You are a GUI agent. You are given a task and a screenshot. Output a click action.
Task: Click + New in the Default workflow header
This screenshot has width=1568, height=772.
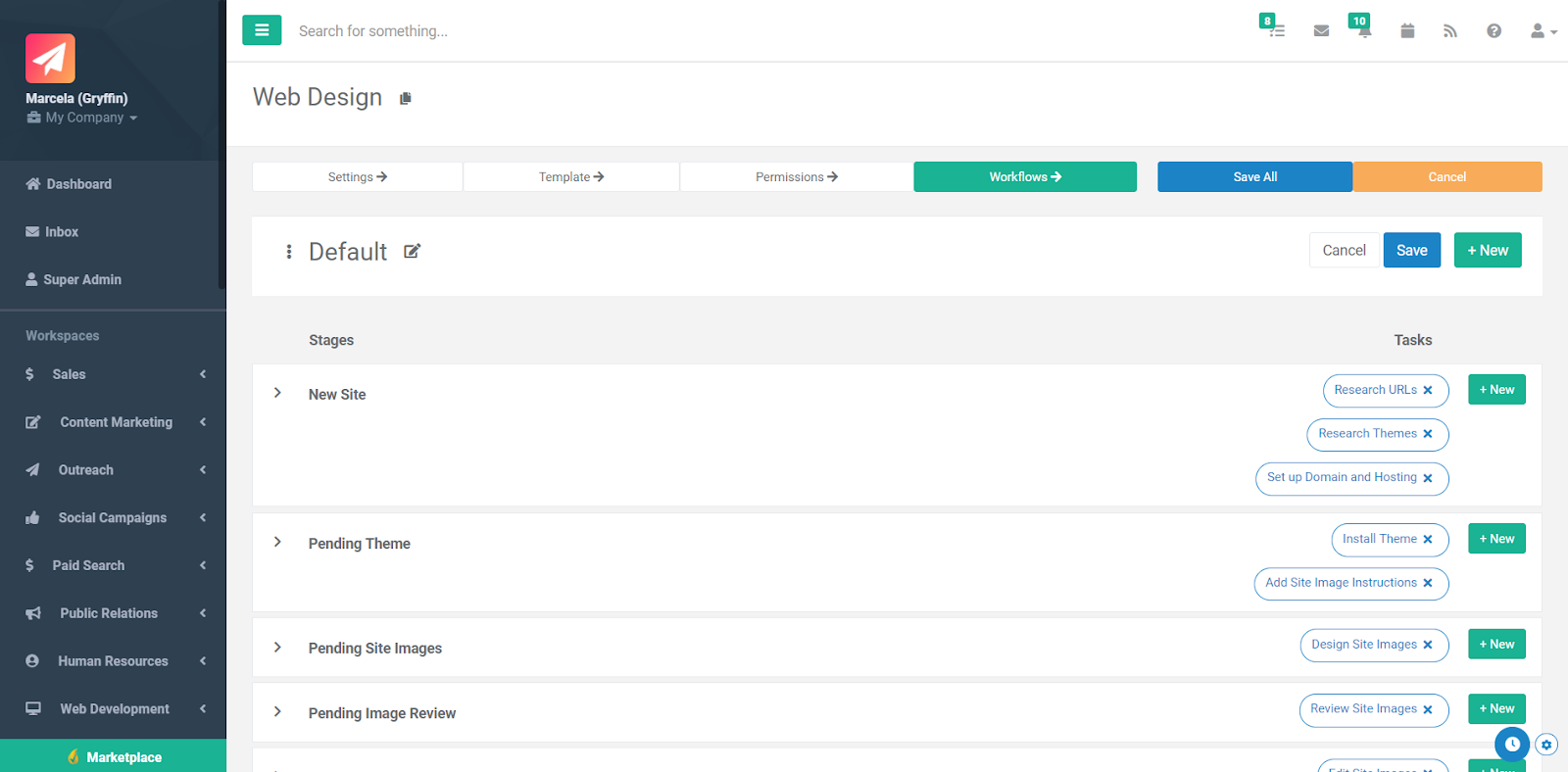point(1488,250)
